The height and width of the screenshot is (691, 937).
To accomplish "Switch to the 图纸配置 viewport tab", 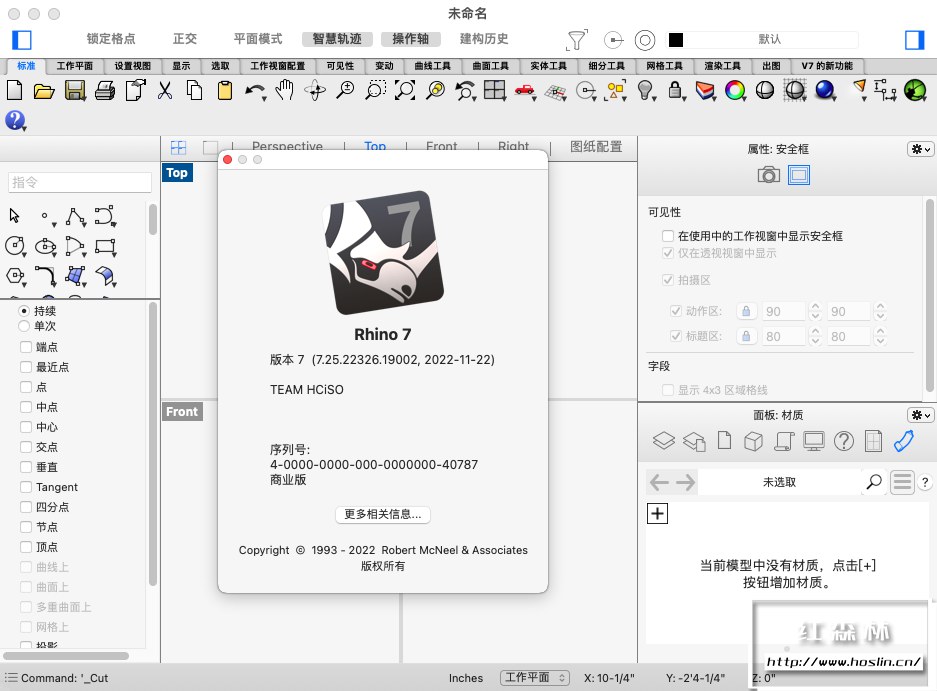I will [596, 146].
